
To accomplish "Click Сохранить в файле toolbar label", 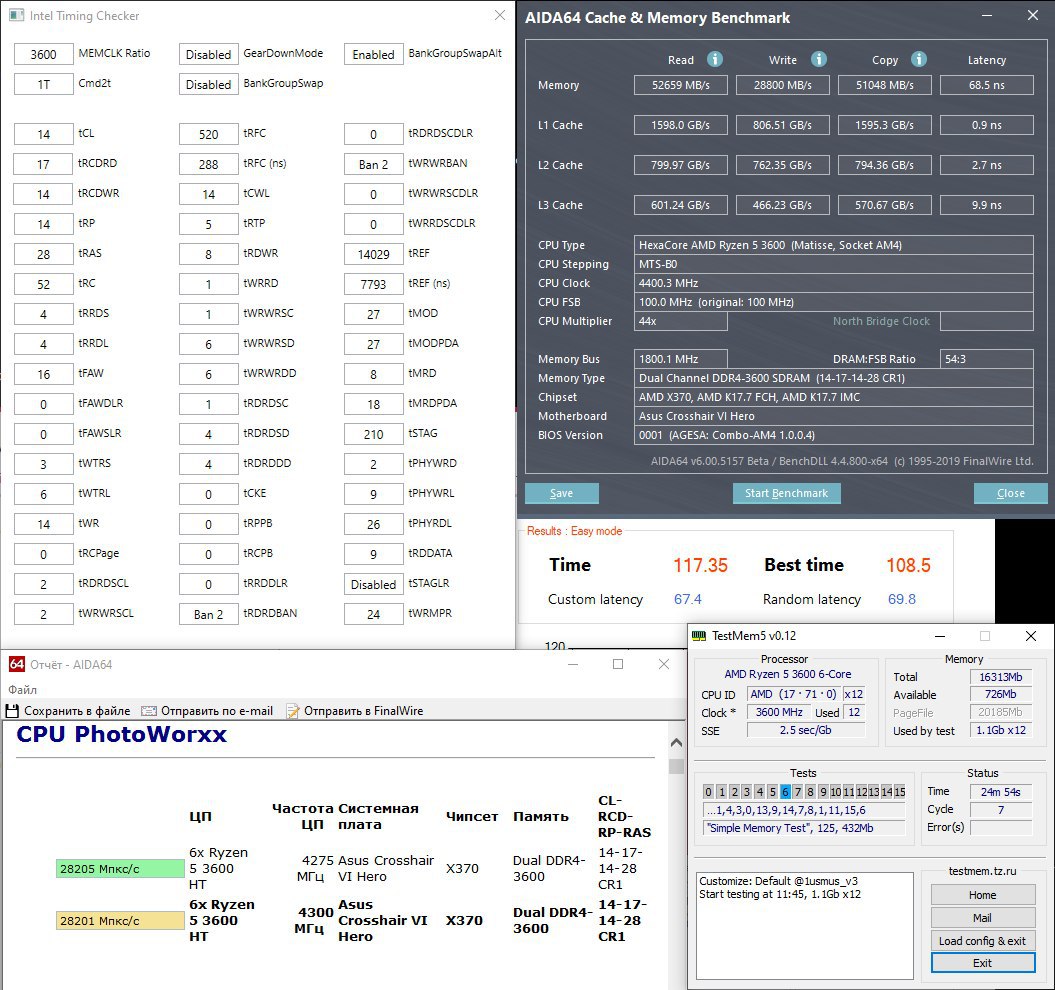I will pyautogui.click(x=77, y=711).
